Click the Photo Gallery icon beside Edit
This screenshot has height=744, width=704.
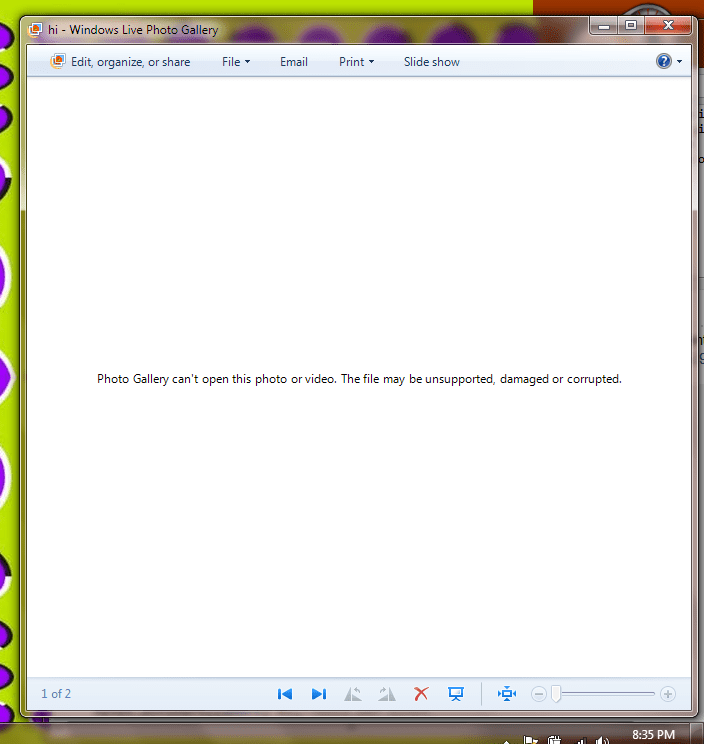[x=57, y=61]
